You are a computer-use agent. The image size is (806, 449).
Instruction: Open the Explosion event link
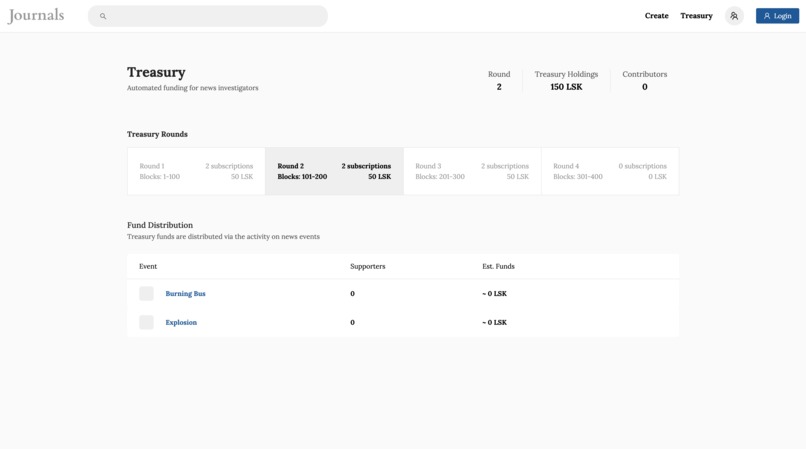pyautogui.click(x=181, y=322)
